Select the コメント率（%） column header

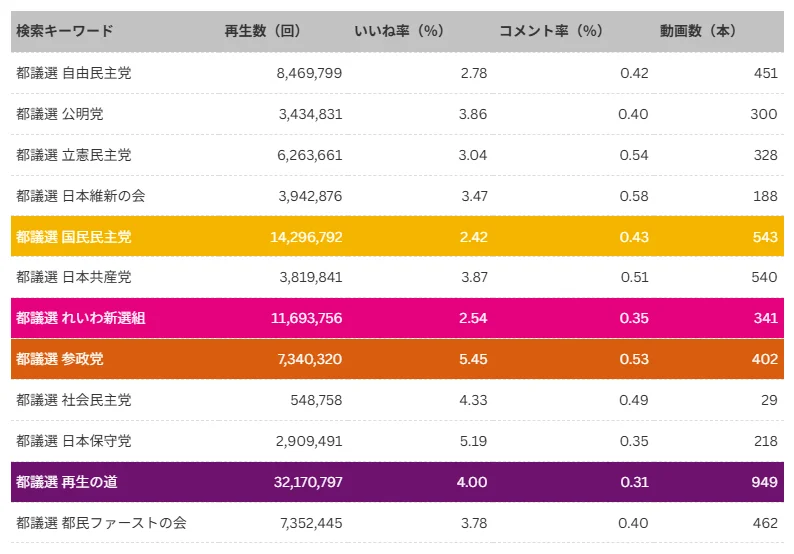tap(551, 31)
